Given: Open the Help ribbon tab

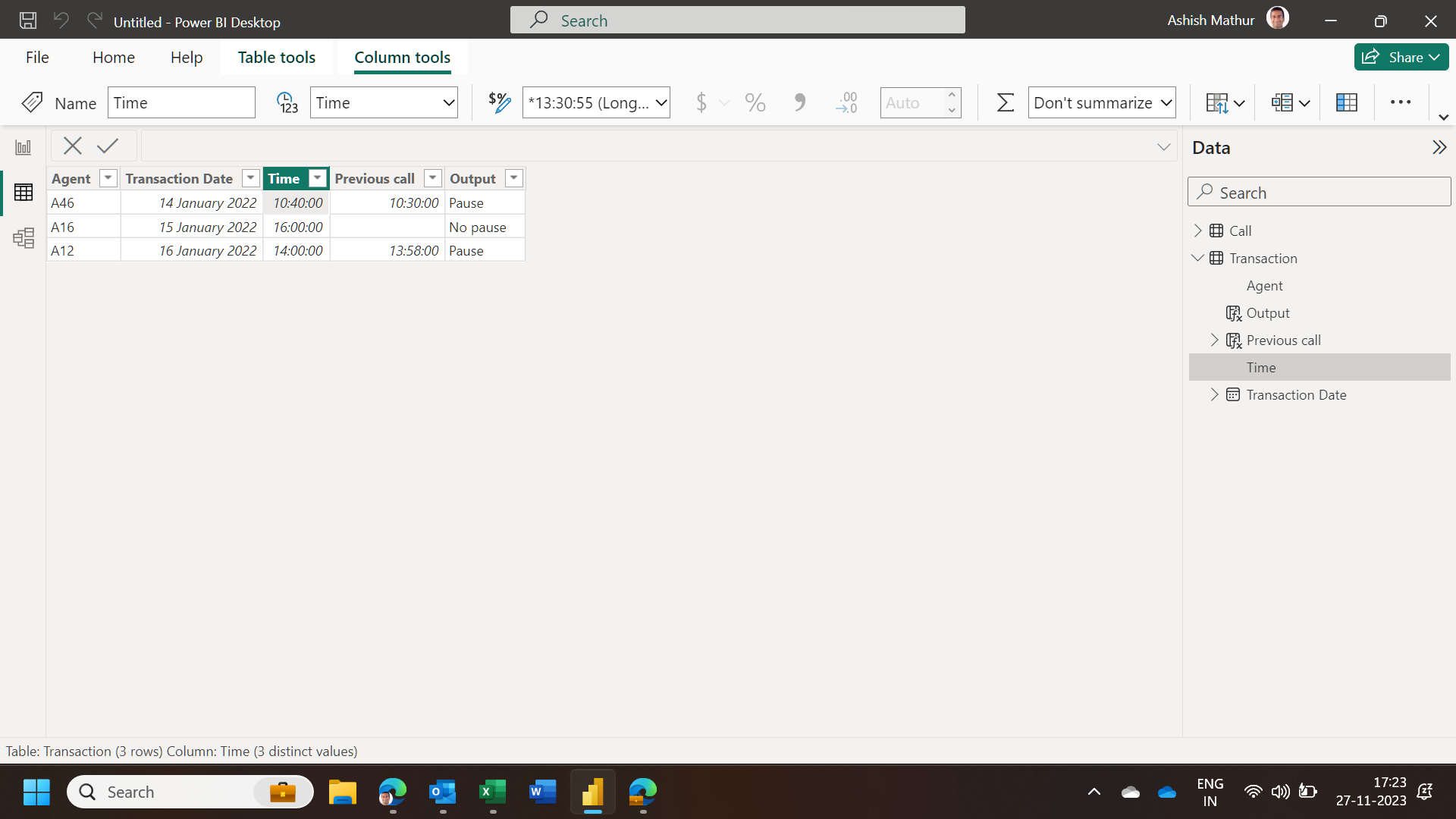Looking at the screenshot, I should (187, 58).
